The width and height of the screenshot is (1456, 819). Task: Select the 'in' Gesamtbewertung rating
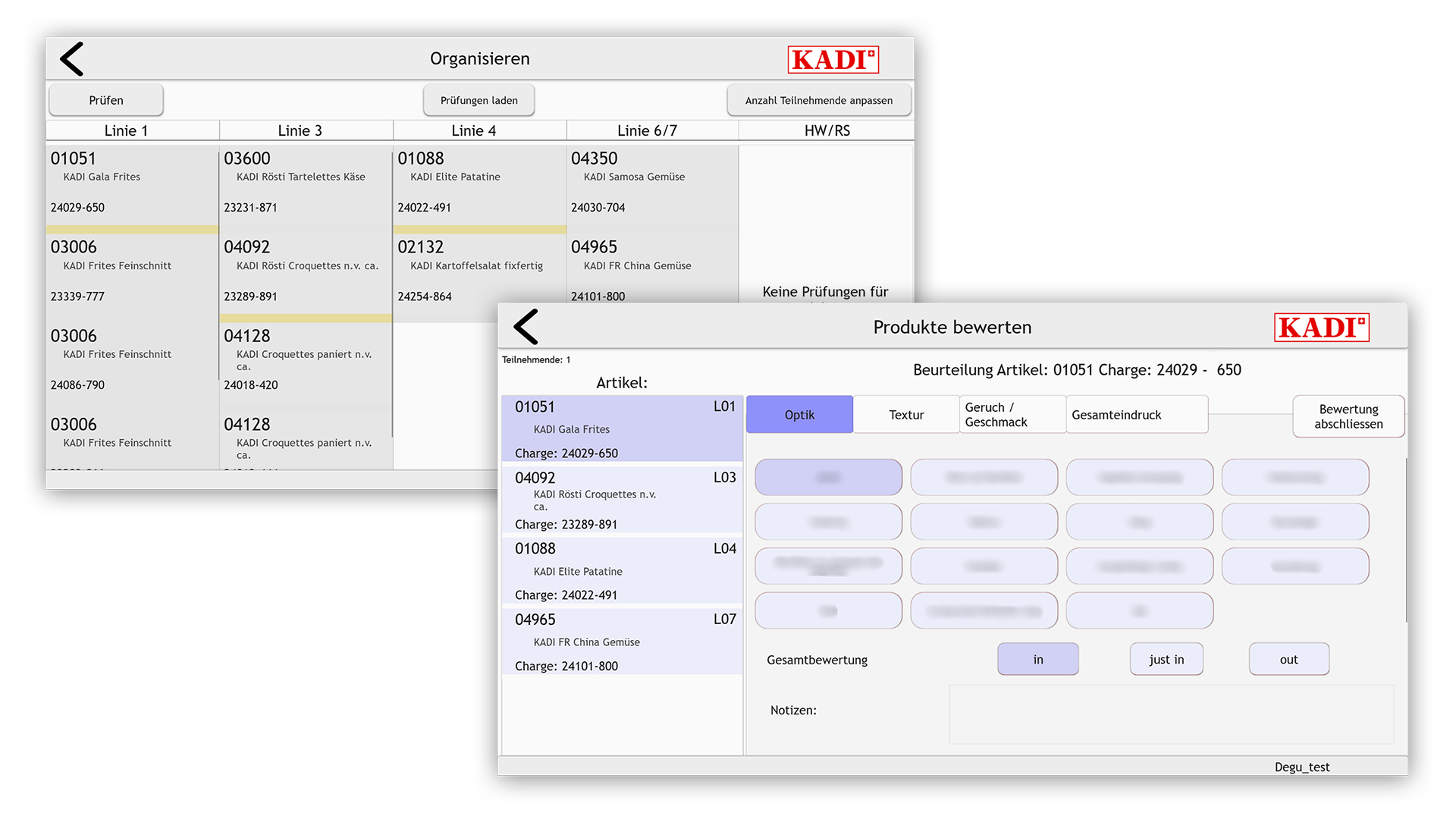[1037, 659]
